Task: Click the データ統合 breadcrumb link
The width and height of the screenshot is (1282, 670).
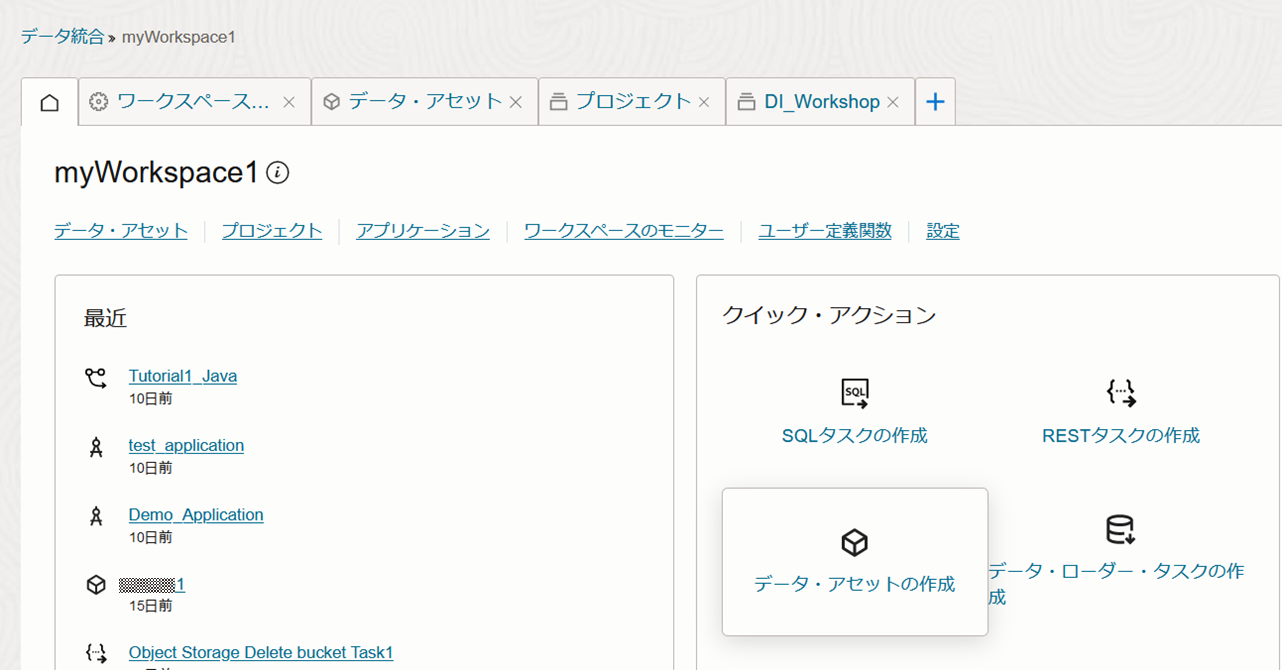Action: [62, 37]
